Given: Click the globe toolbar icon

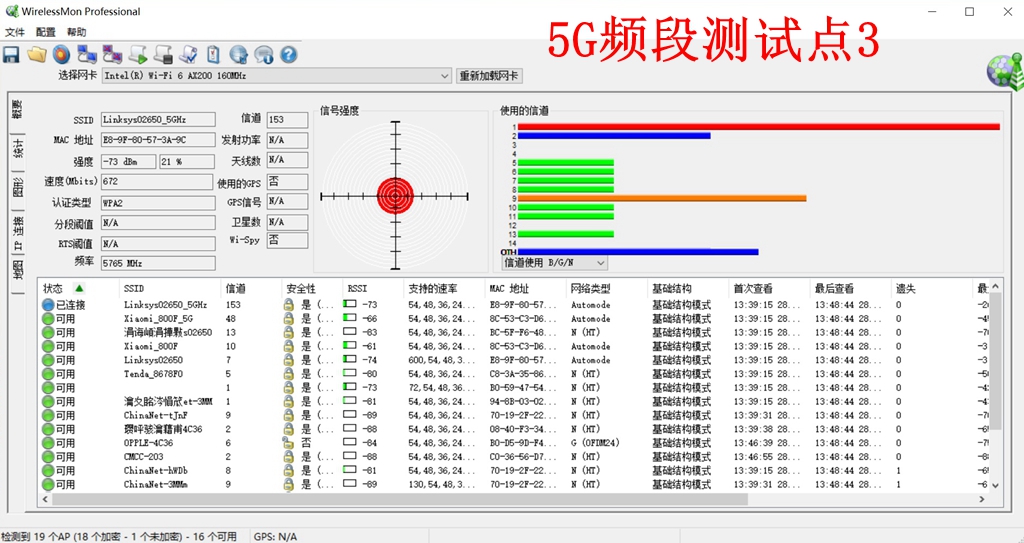Looking at the screenshot, I should [238, 54].
